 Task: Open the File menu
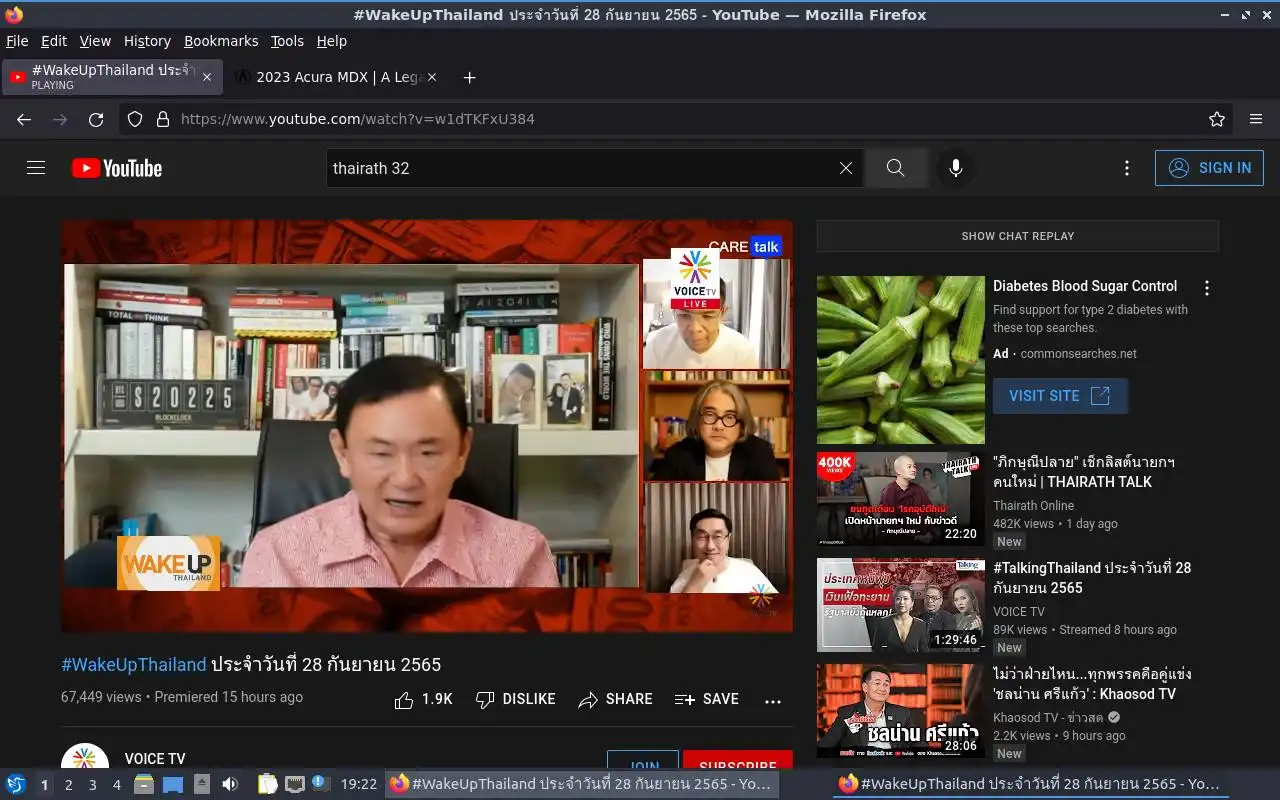coord(17,41)
